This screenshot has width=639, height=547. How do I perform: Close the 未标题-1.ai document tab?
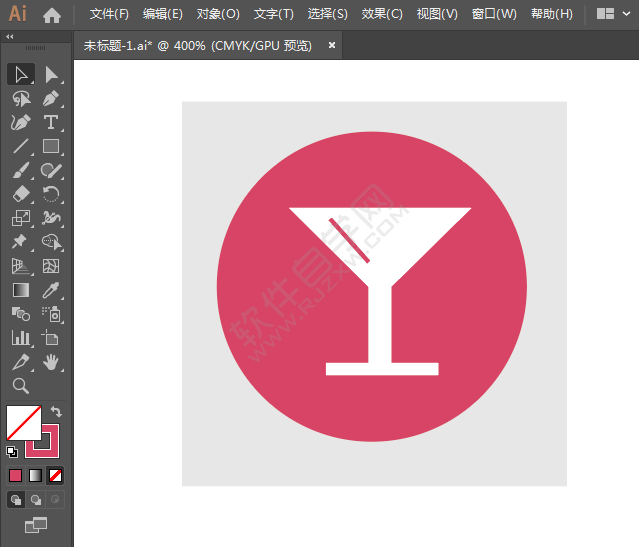[332, 45]
